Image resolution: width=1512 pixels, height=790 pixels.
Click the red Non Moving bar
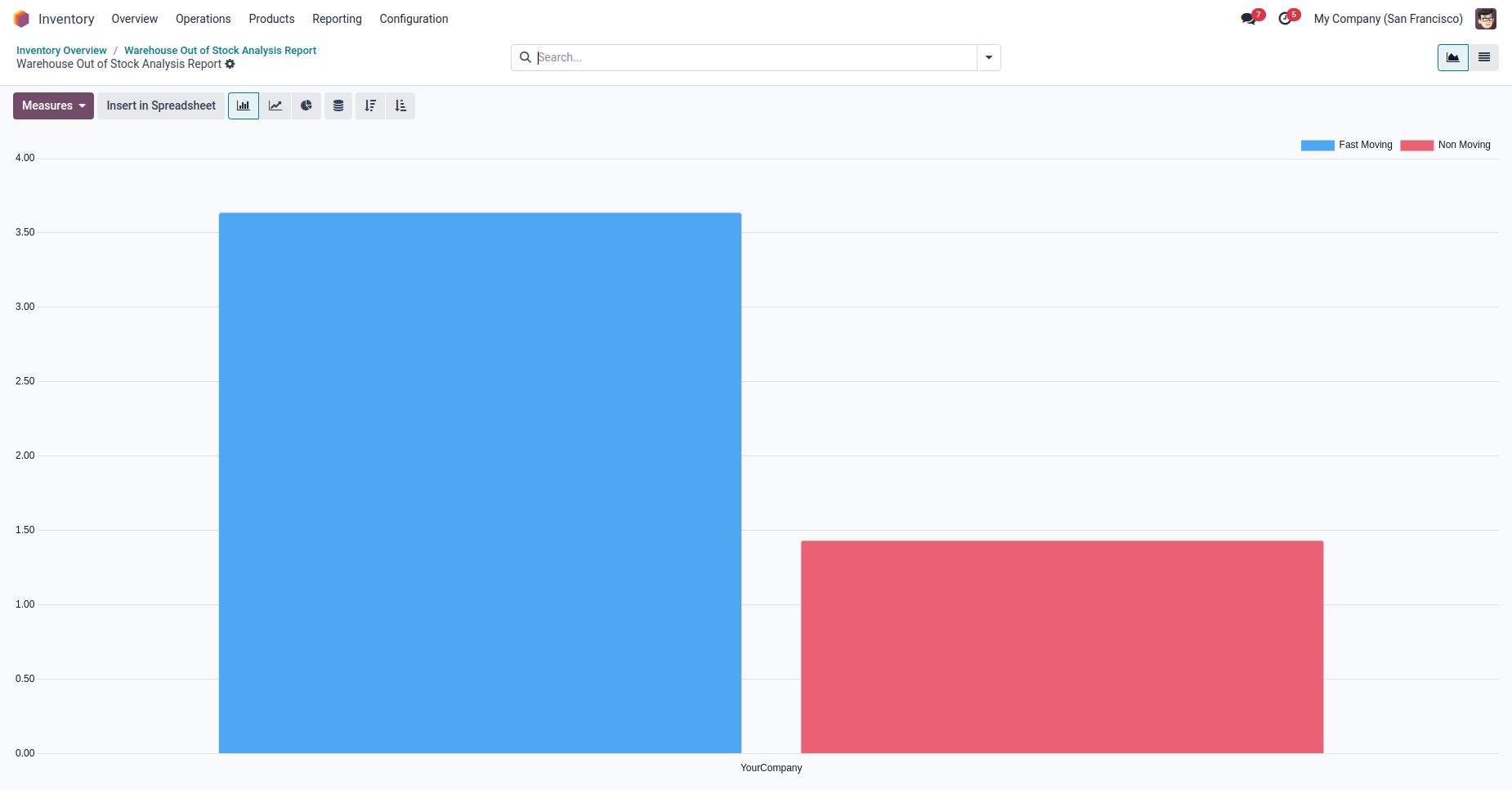pyautogui.click(x=1062, y=647)
